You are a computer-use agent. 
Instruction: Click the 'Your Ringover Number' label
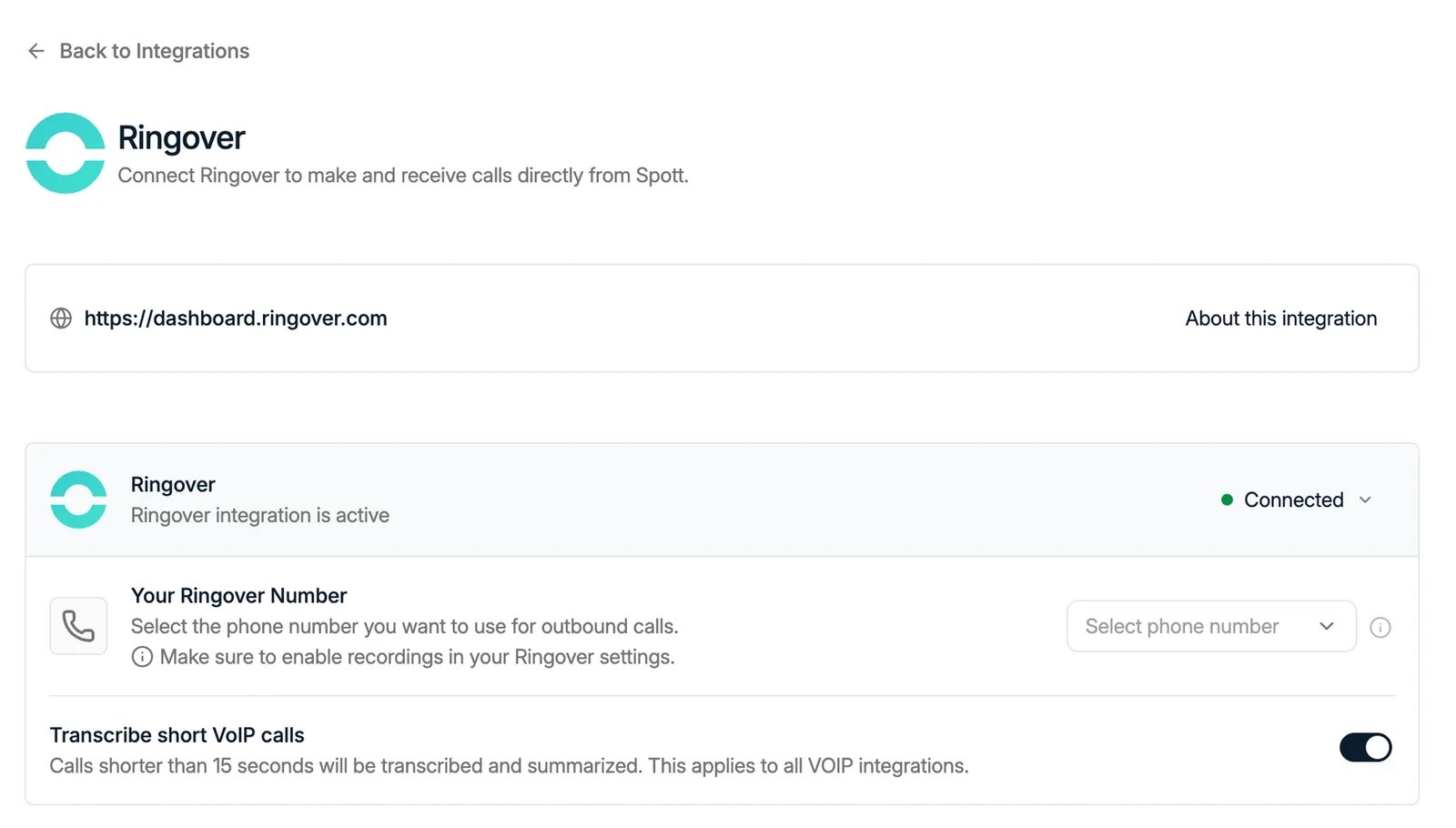238,595
